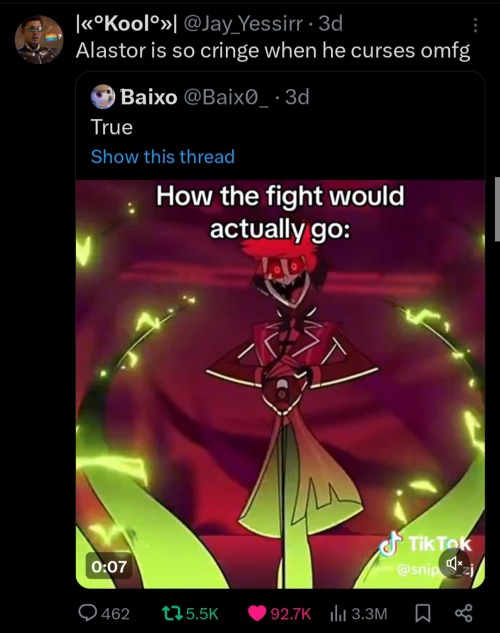Open the |«°Kool°»| display name
This screenshot has width=500, height=633.
(x=127, y=24)
